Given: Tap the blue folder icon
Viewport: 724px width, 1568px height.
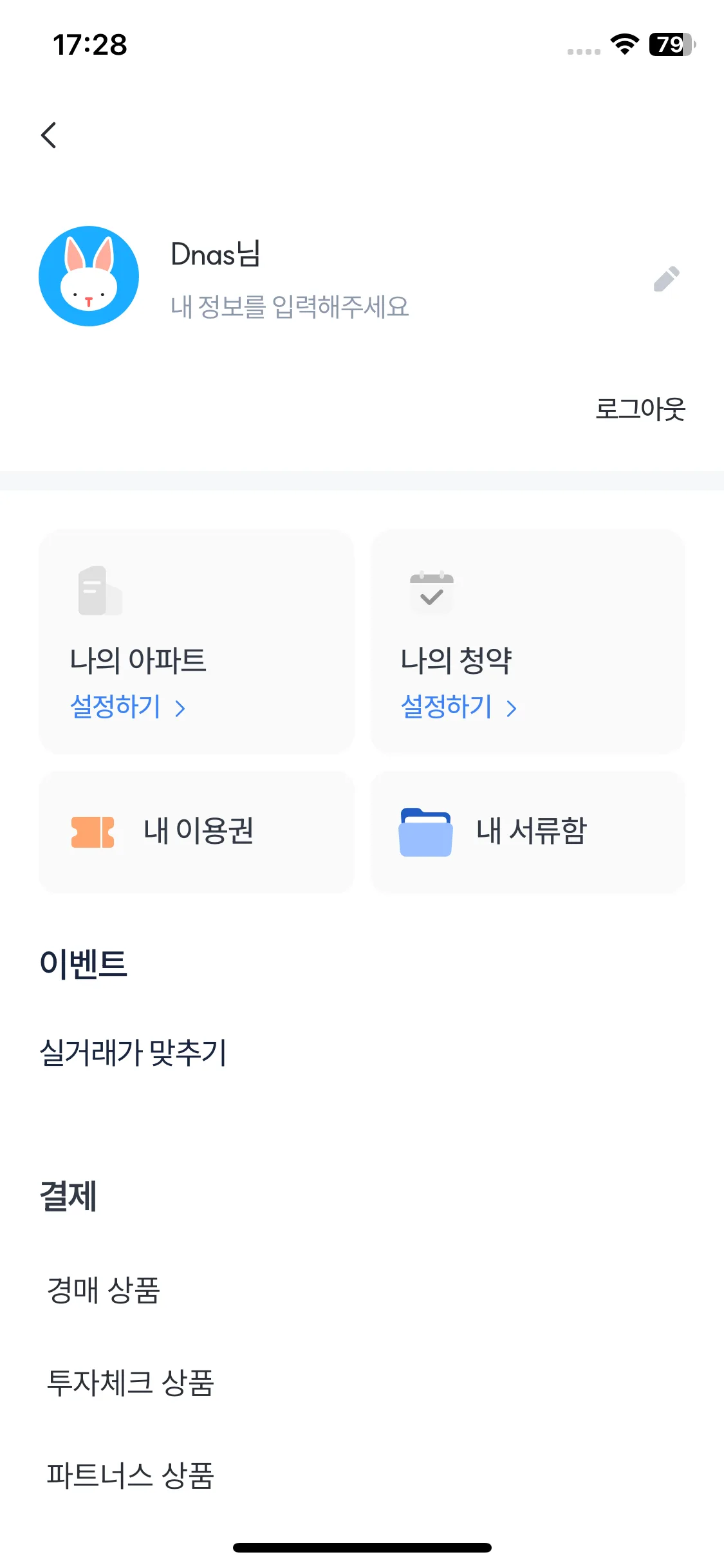Looking at the screenshot, I should [x=425, y=832].
